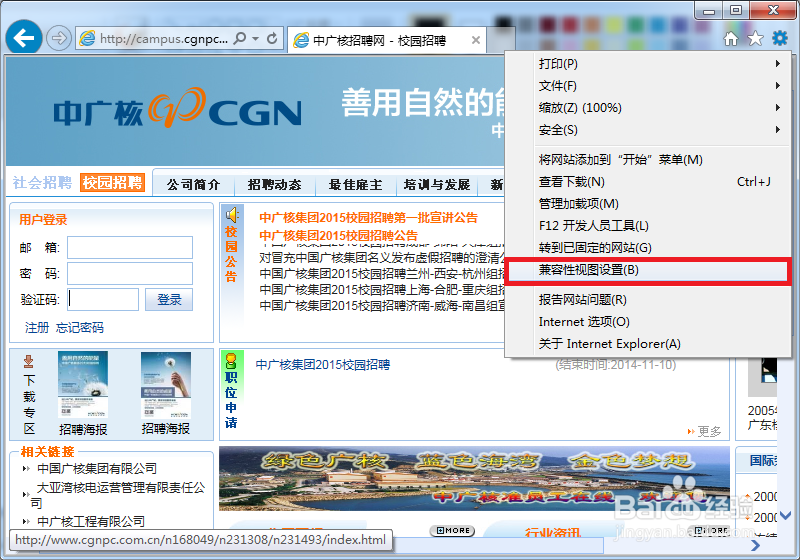This screenshot has width=800, height=560.
Task: Click the 下载专区 download icon
Action: (x=29, y=362)
